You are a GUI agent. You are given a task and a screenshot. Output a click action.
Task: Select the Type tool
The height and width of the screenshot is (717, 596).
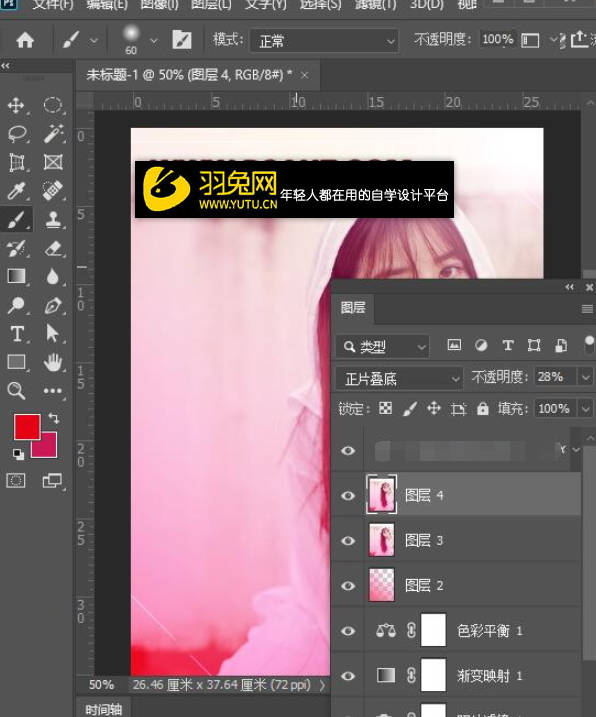point(16,334)
